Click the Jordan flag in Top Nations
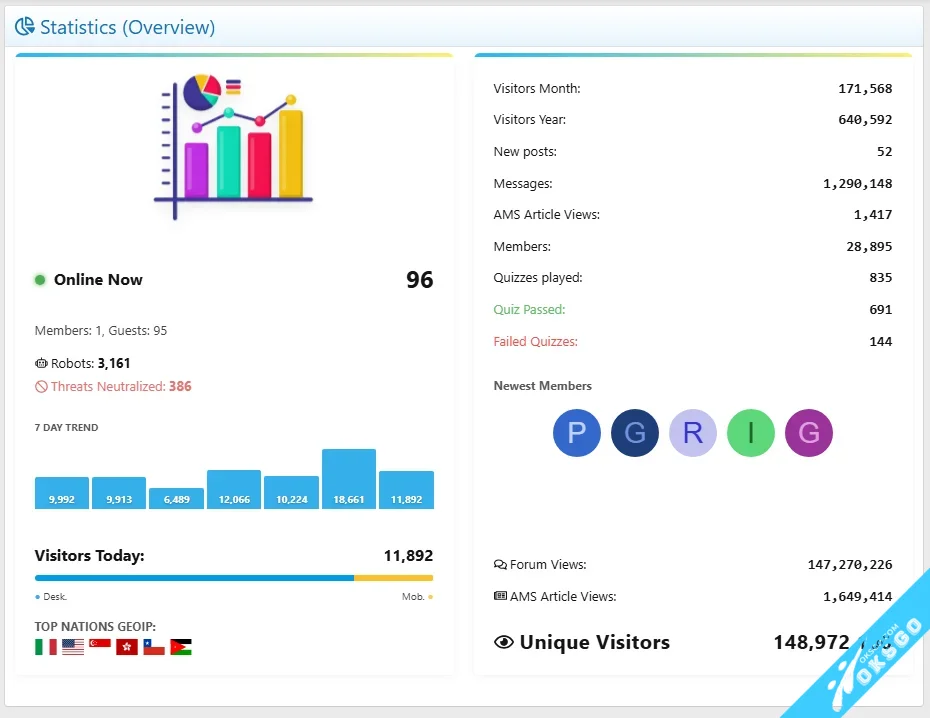Image resolution: width=930 pixels, height=718 pixels. coord(181,647)
